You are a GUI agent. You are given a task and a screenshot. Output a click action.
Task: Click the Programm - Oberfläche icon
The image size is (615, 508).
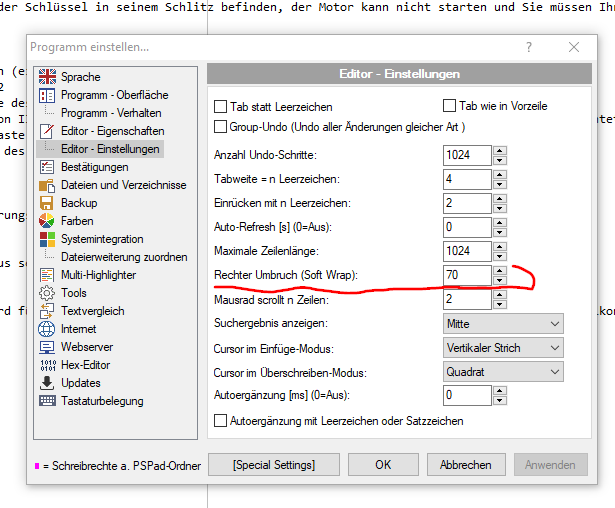click(47, 95)
